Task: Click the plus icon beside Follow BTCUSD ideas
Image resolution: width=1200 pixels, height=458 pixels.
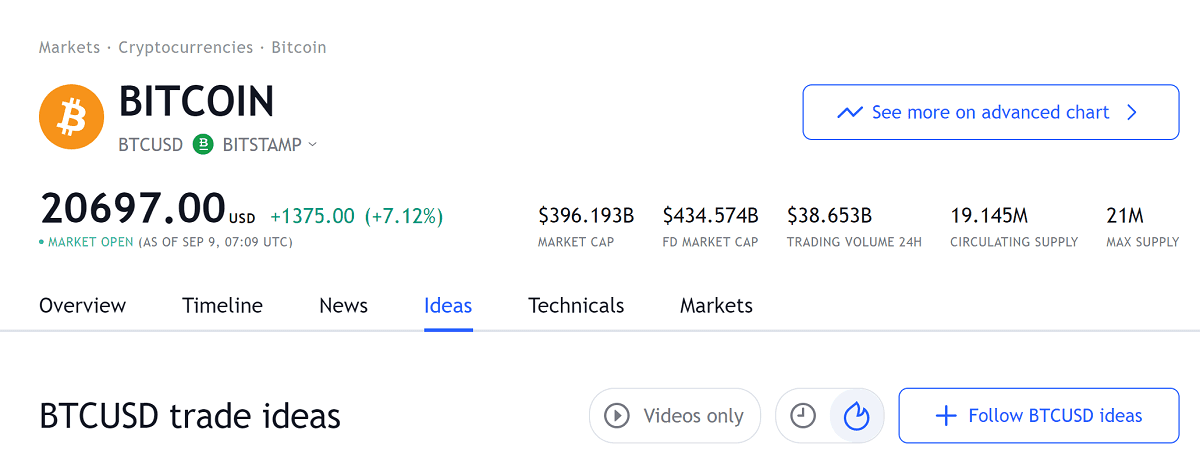Action: (x=945, y=416)
